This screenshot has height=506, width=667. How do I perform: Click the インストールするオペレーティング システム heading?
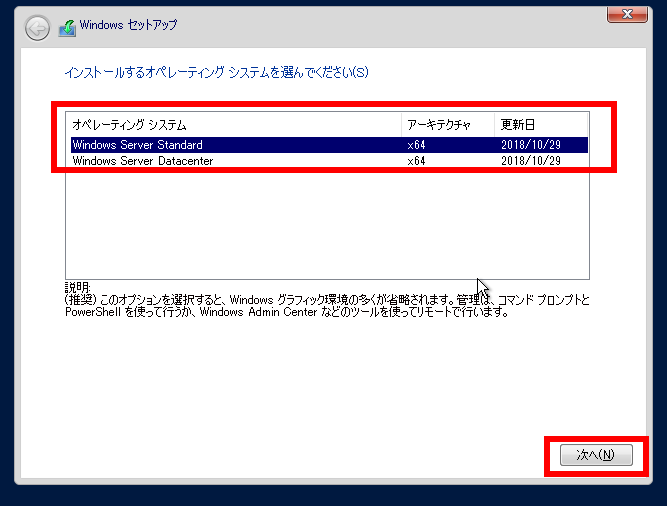pyautogui.click(x=217, y=73)
